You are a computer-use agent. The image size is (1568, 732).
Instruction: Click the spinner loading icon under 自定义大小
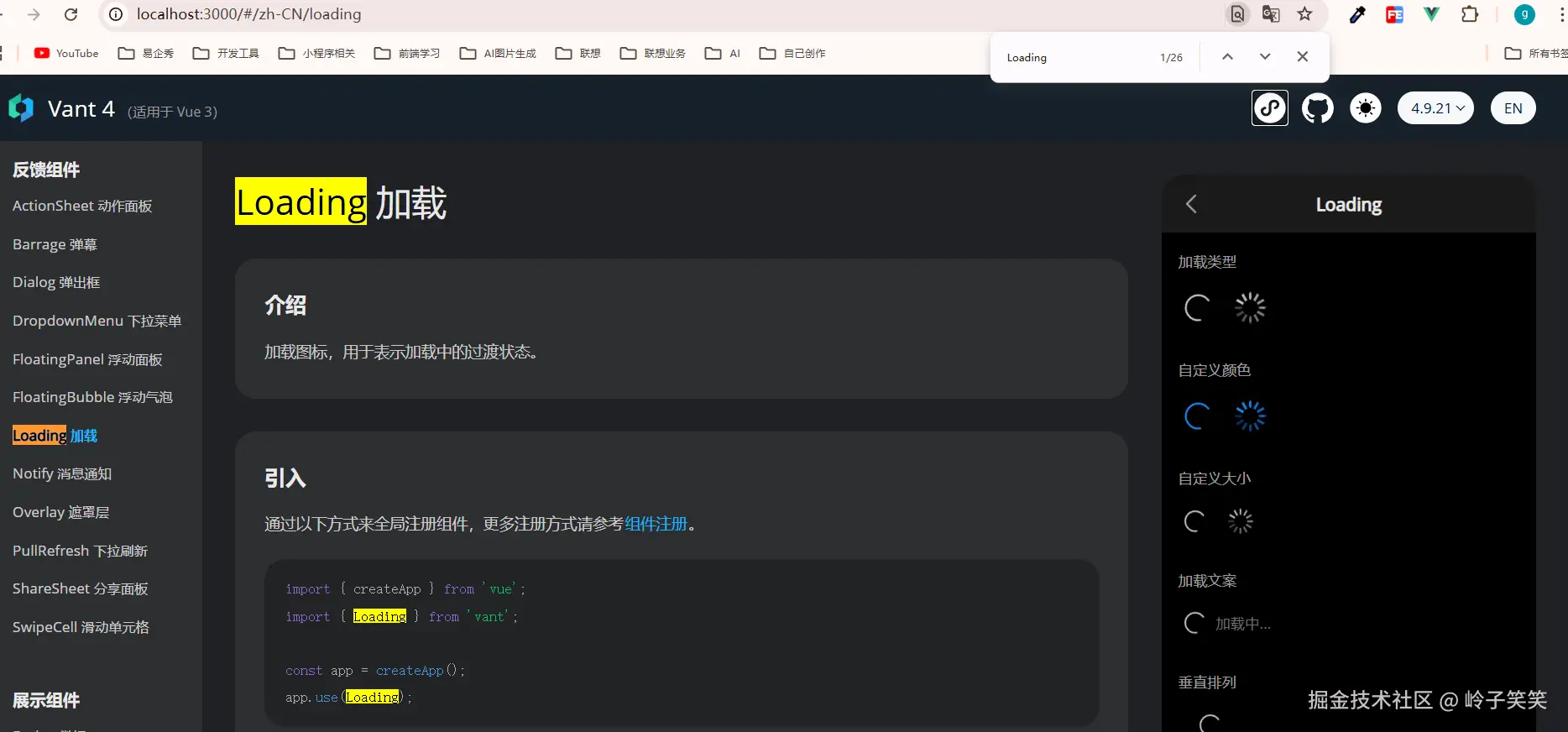(1241, 521)
